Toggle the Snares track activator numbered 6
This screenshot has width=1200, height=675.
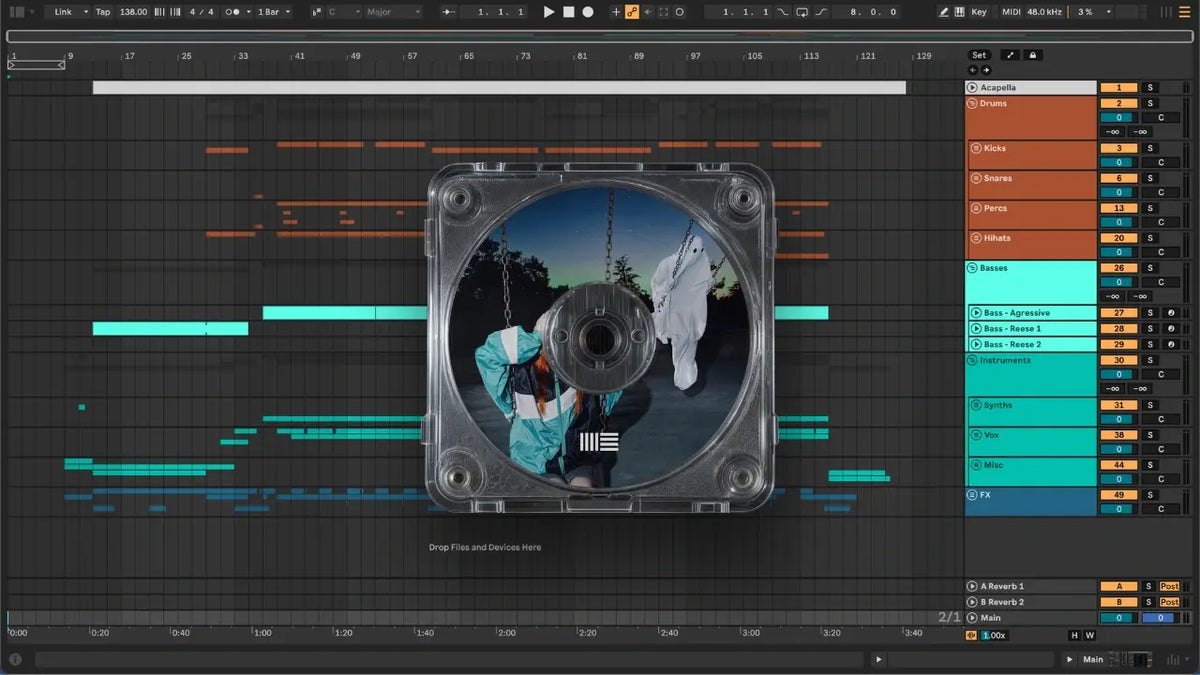[x=1119, y=178]
